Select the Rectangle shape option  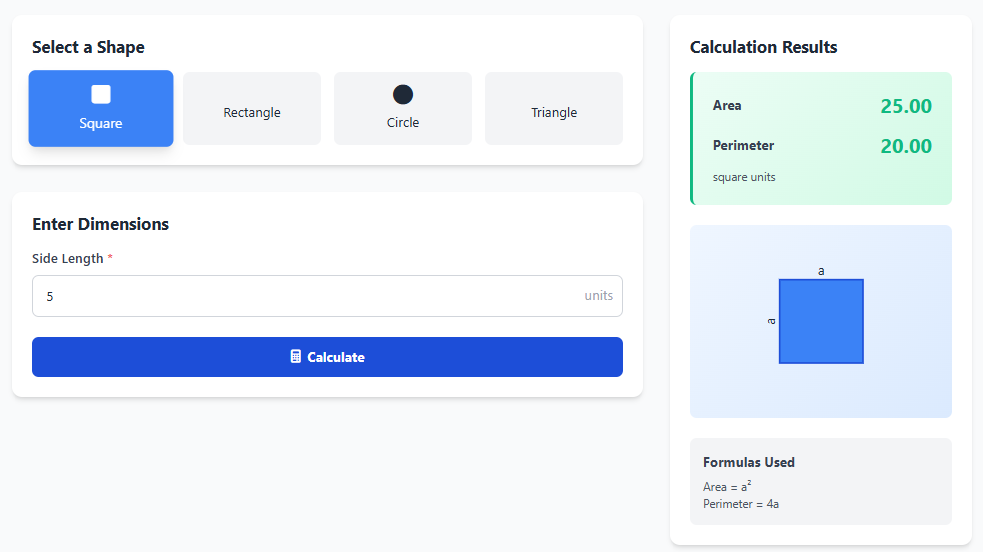coord(252,109)
